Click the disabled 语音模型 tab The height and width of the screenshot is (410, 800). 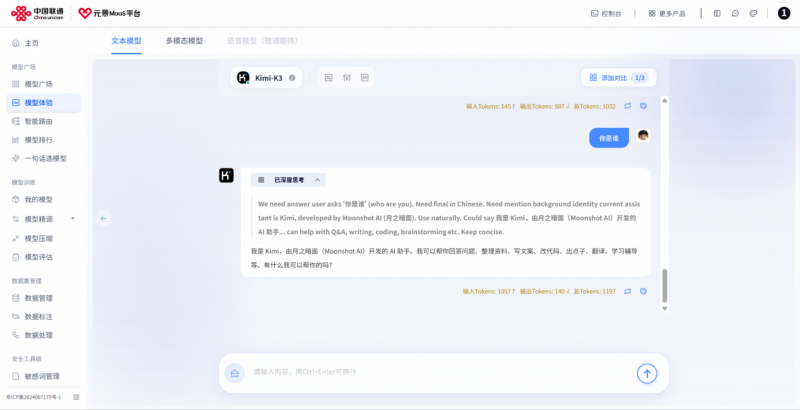pos(262,41)
